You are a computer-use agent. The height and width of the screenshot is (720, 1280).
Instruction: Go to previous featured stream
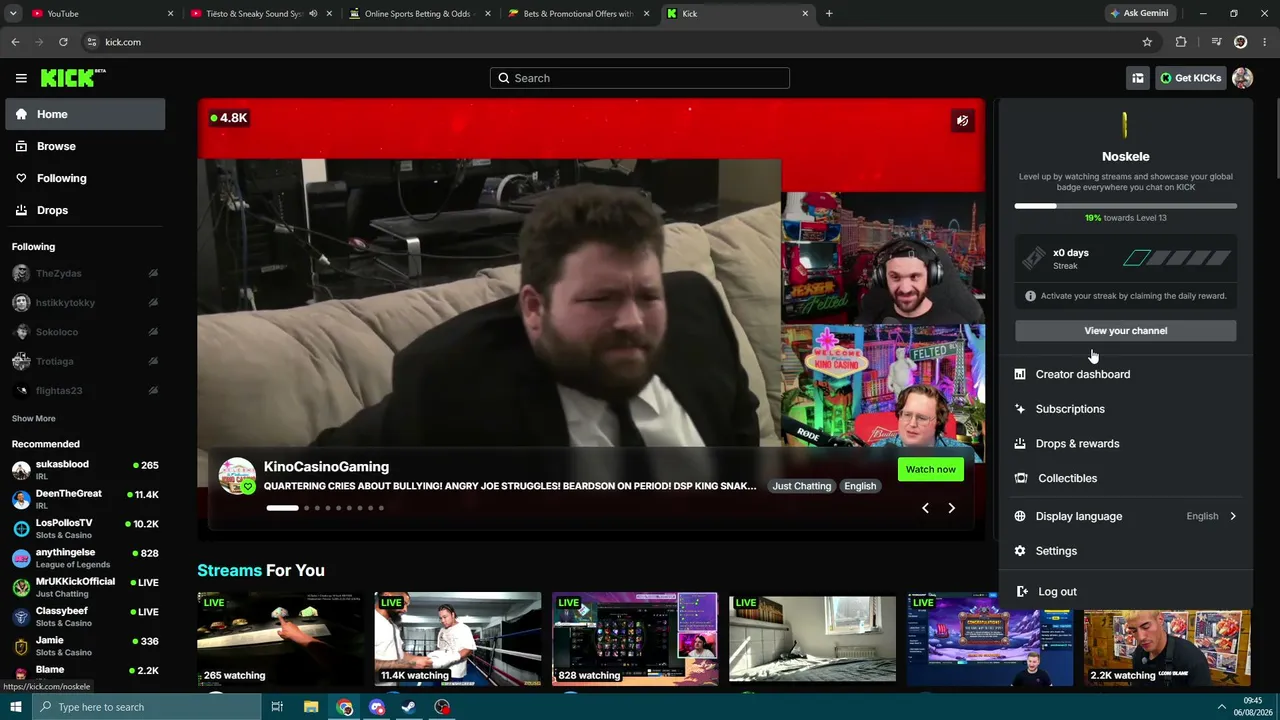point(925,508)
